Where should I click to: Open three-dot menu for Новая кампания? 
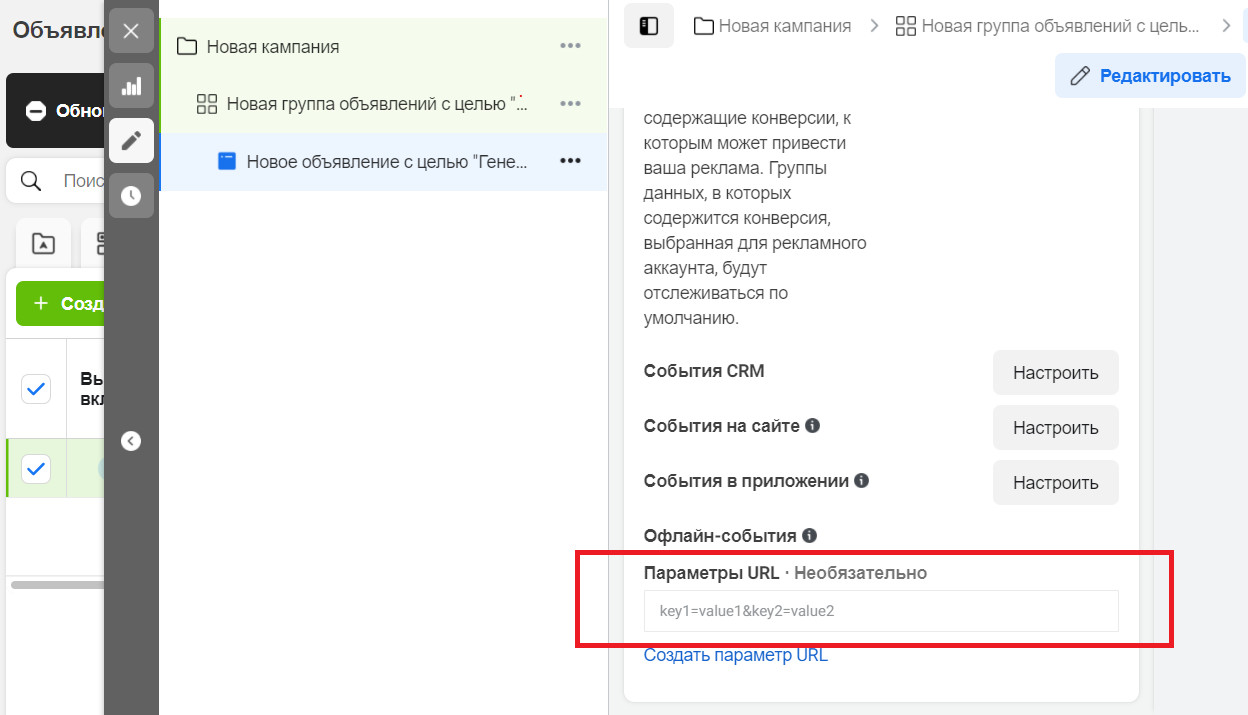pos(570,46)
